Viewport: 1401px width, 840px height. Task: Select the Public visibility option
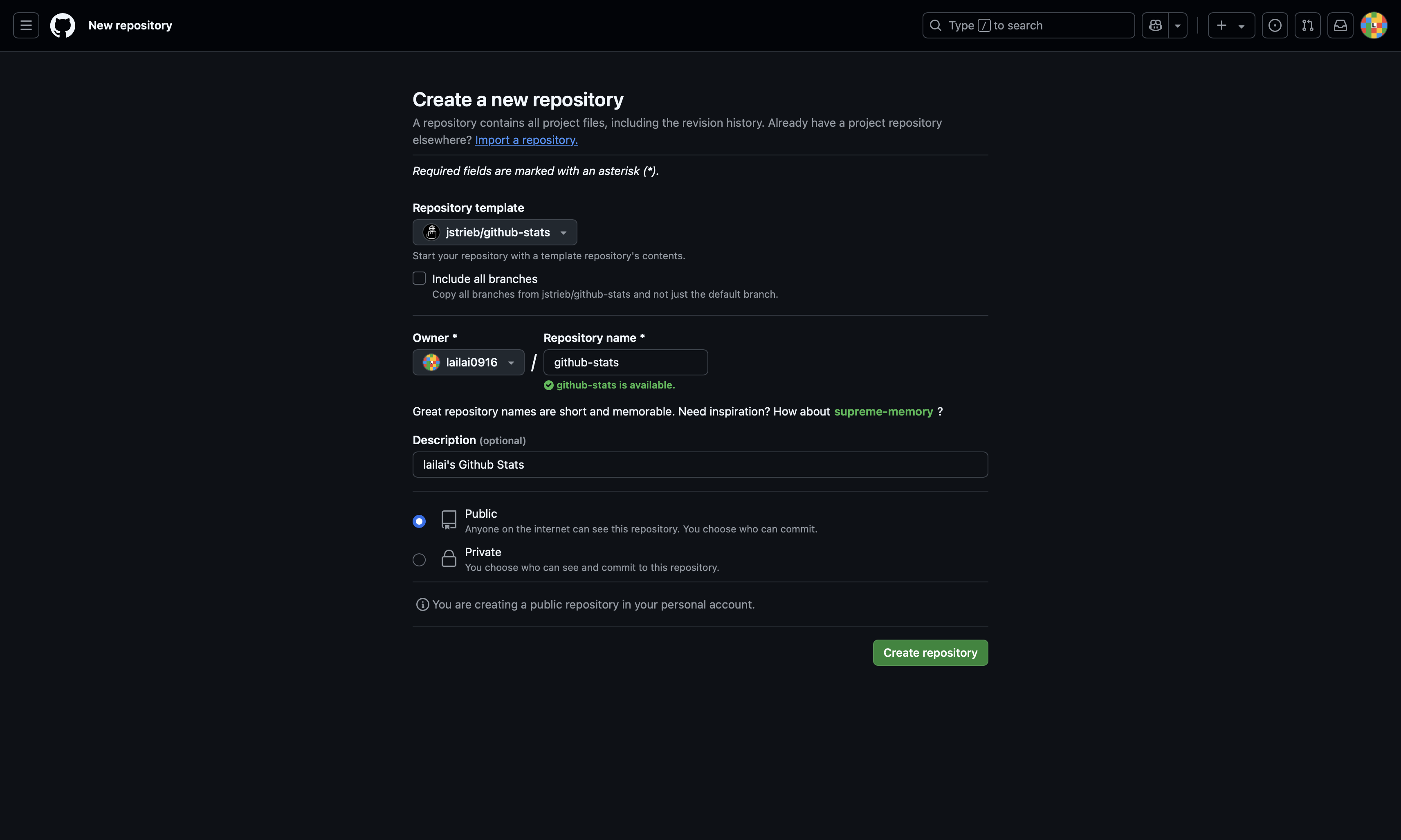pos(419,521)
